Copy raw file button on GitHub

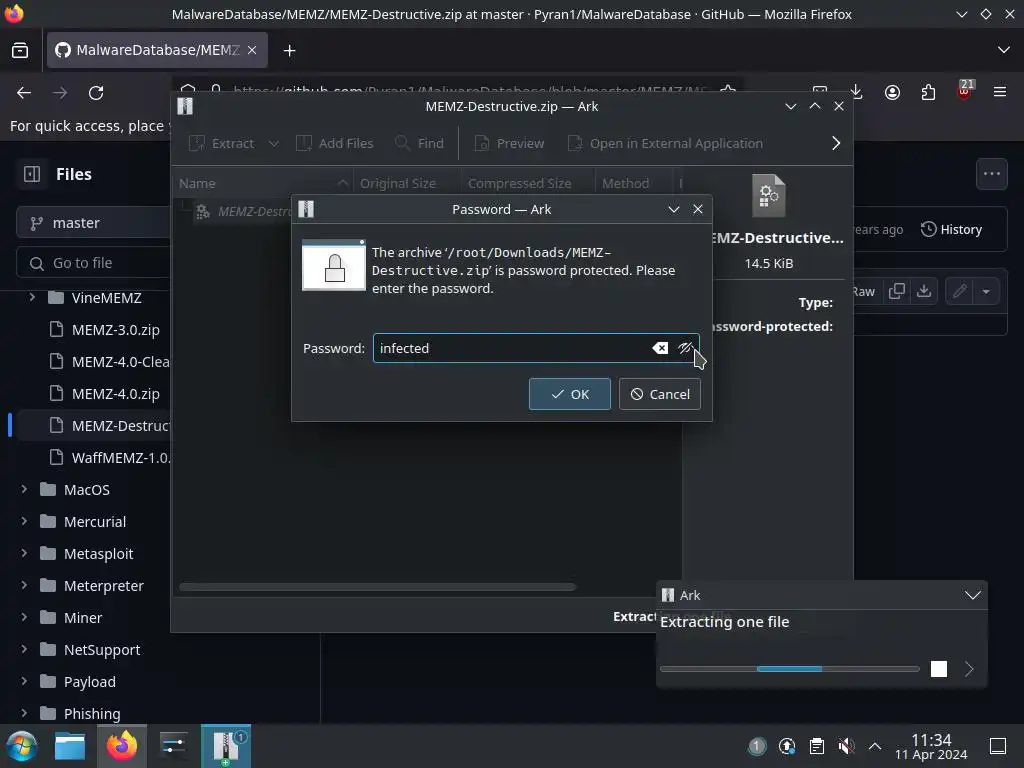click(x=897, y=291)
